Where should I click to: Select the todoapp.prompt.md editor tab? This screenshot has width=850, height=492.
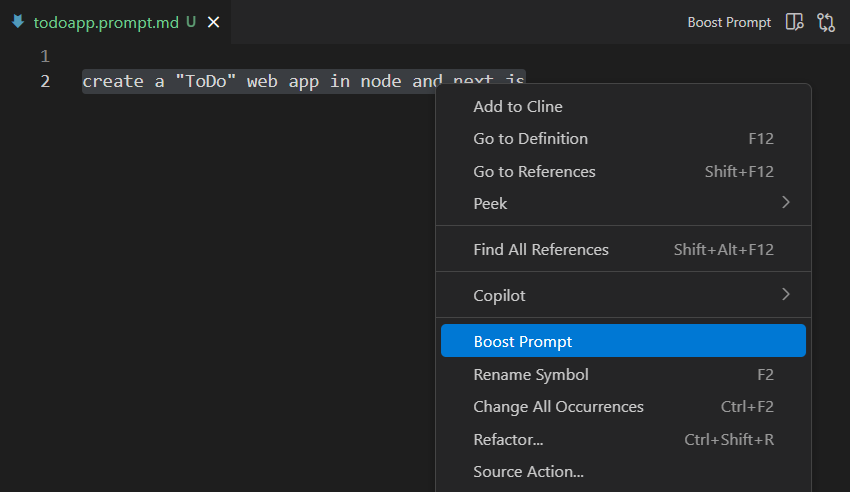tap(115, 22)
